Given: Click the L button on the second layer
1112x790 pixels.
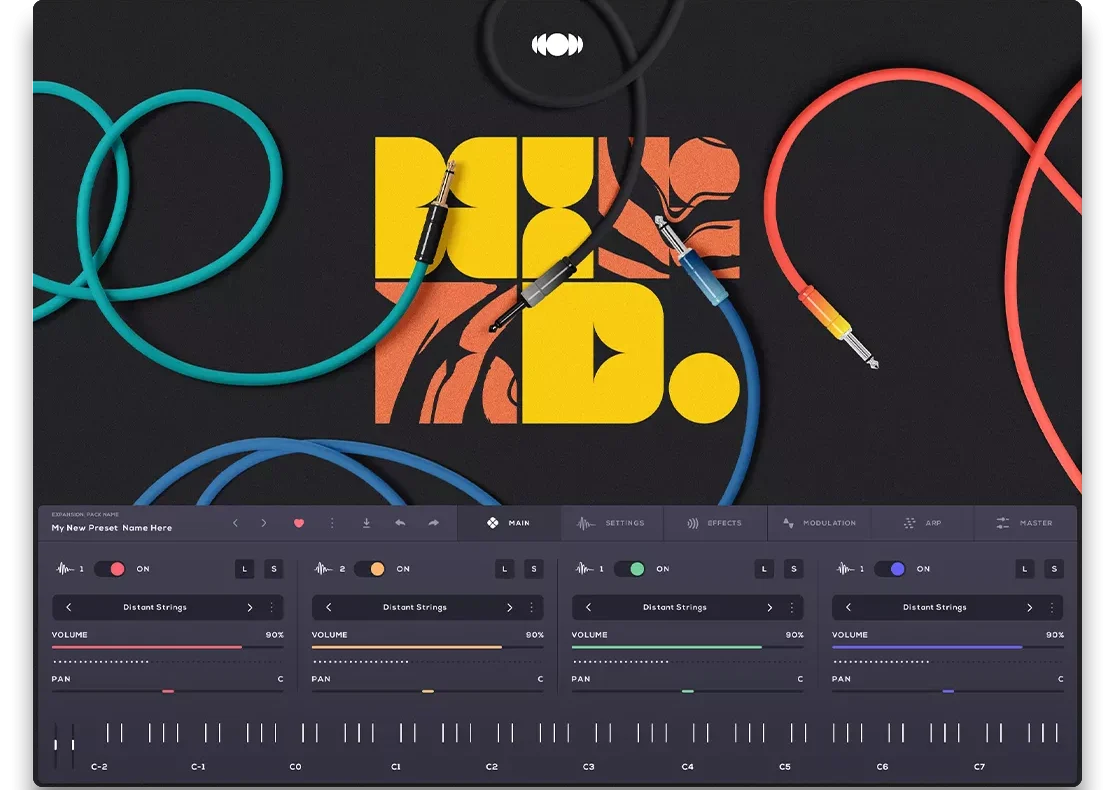Looking at the screenshot, I should click(x=504, y=568).
